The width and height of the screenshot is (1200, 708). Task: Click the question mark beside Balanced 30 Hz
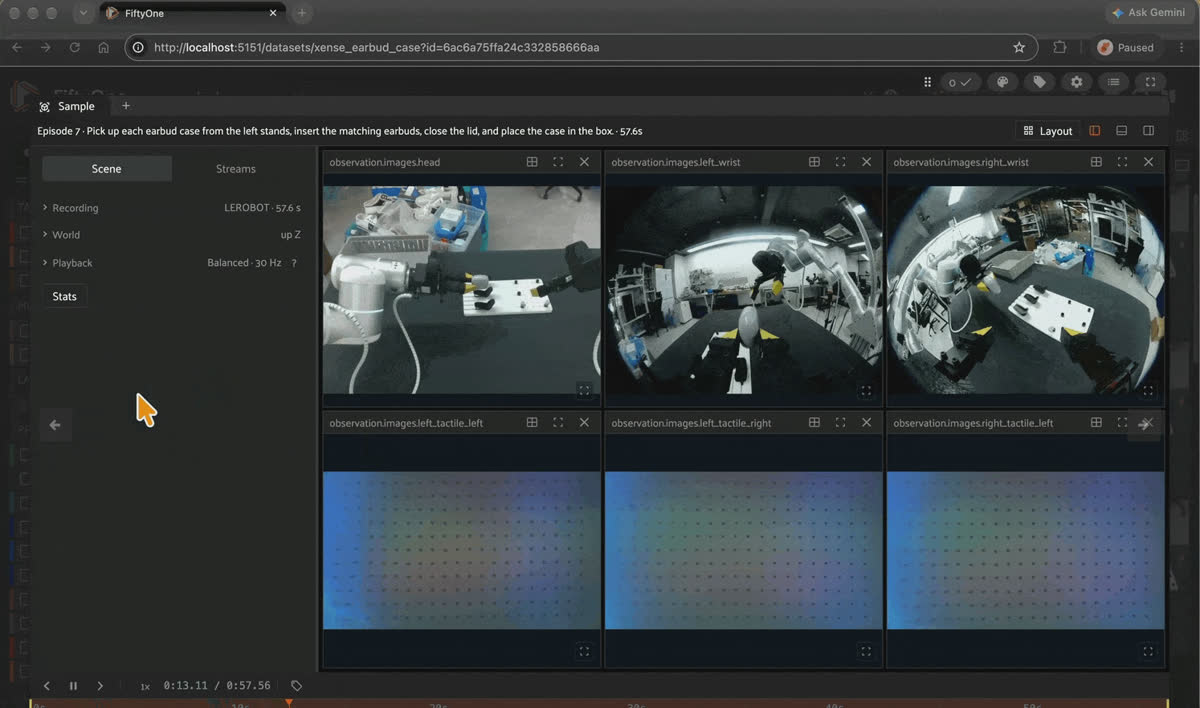coord(293,263)
